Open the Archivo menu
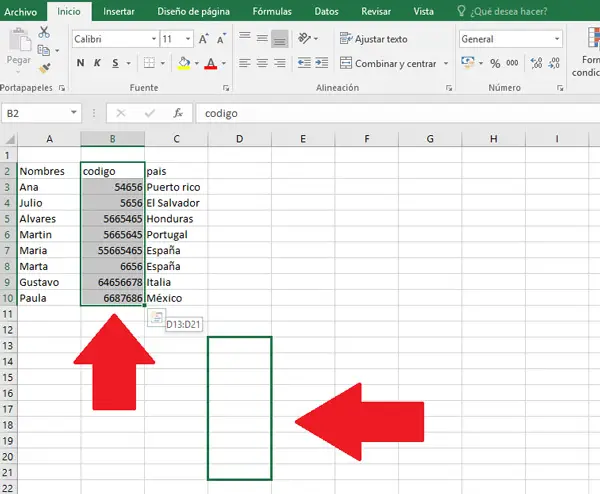Screen dimensions: 600x494 point(21,12)
